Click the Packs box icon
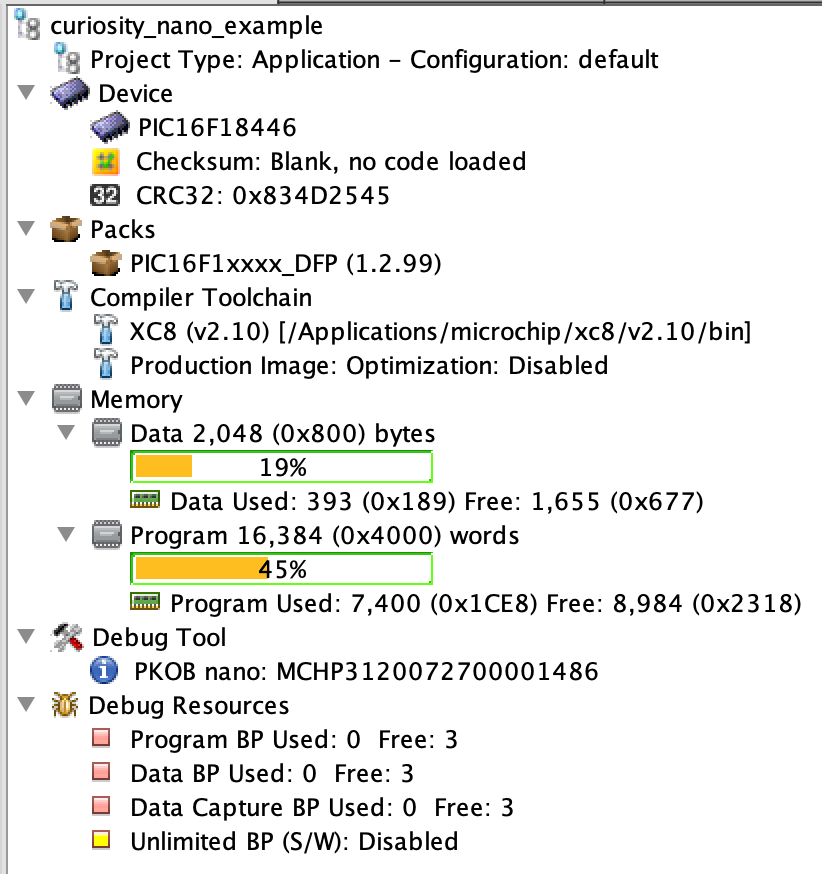 coord(66,229)
